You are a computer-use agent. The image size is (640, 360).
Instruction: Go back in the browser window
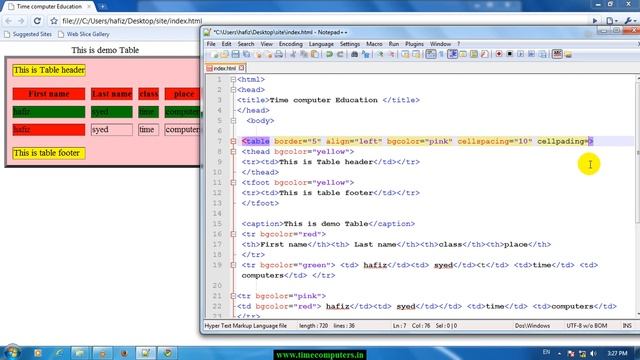click(9, 21)
